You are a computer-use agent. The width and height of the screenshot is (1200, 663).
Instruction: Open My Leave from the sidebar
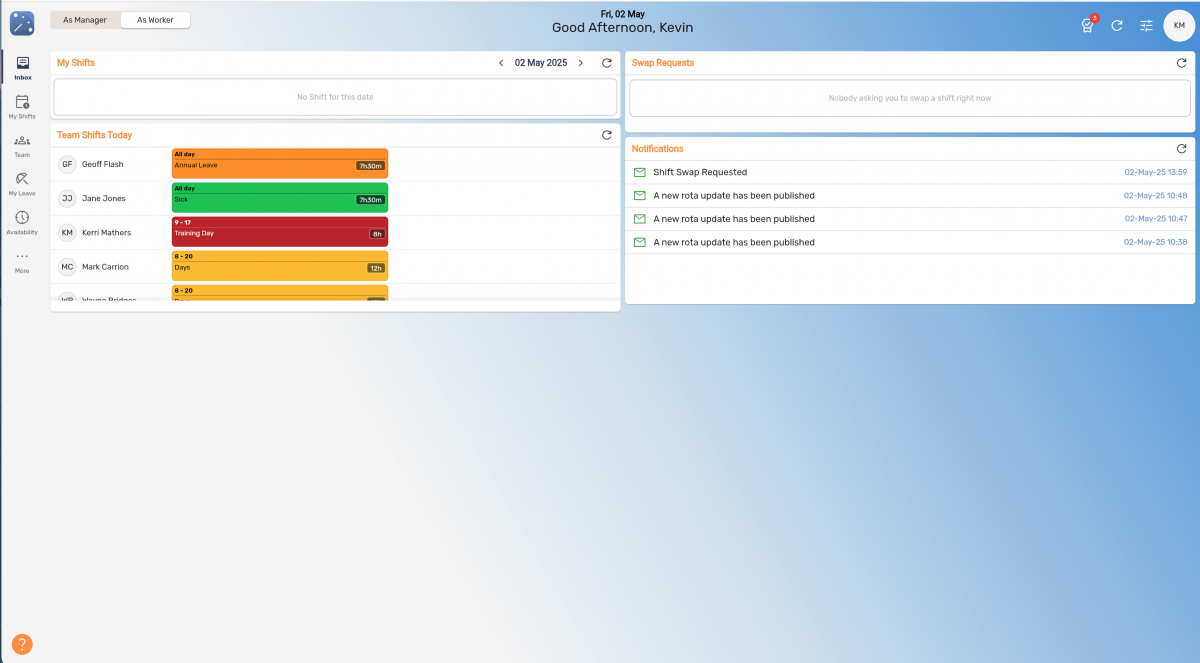(22, 183)
